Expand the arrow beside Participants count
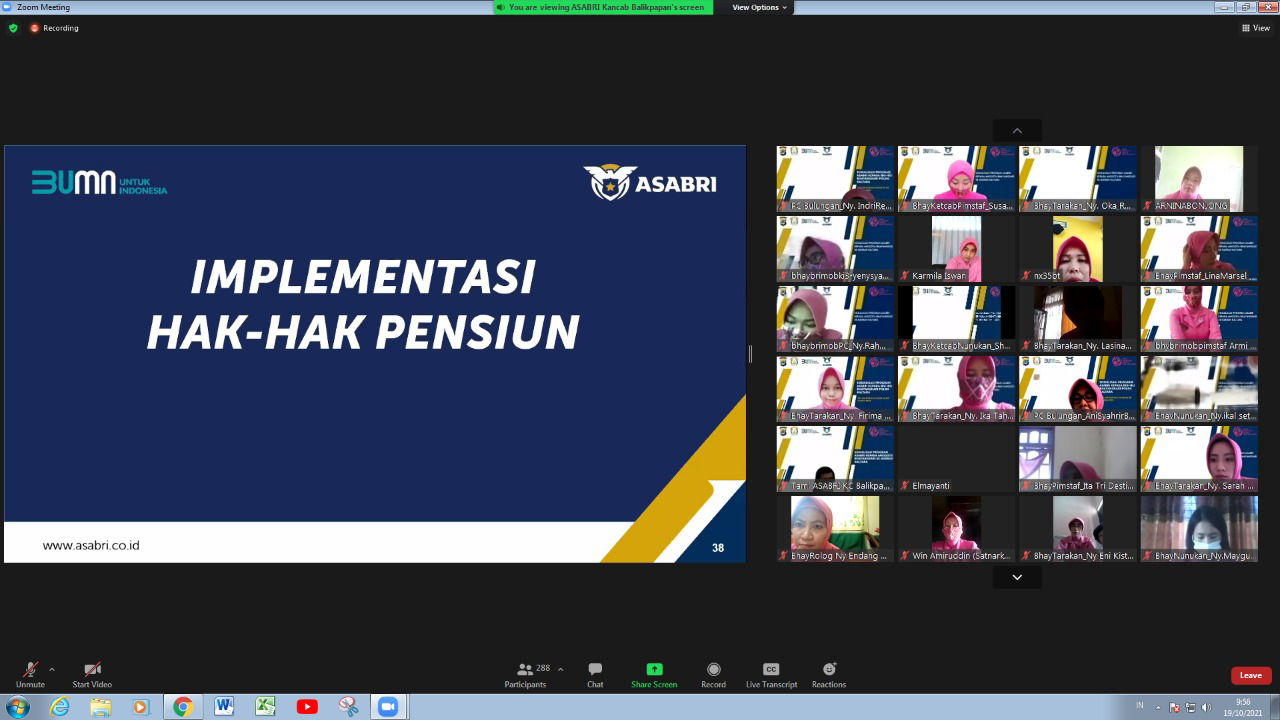 click(x=560, y=669)
